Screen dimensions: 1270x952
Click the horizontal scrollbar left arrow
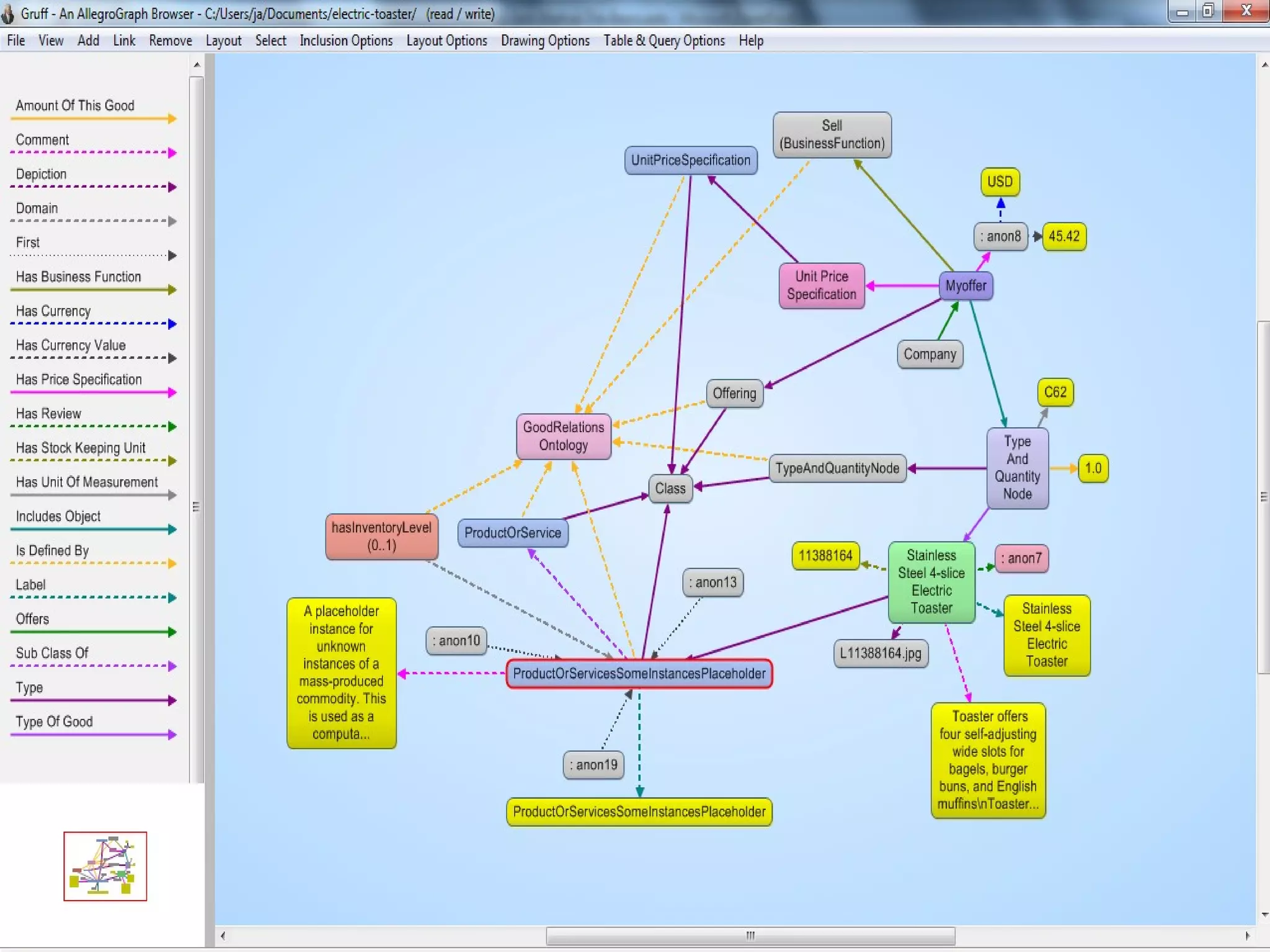point(223,936)
